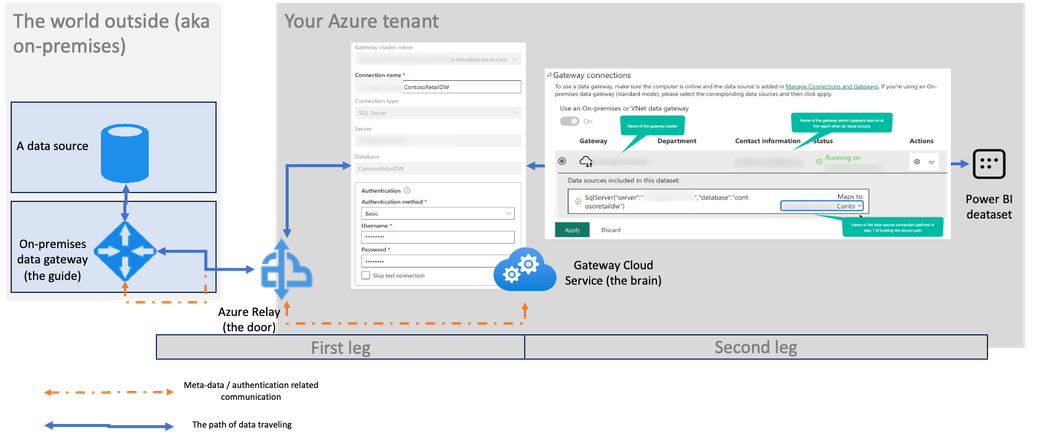Click the green check icon beside Running on
Image resolution: width=1040 pixels, height=437 pixels.
click(x=819, y=160)
